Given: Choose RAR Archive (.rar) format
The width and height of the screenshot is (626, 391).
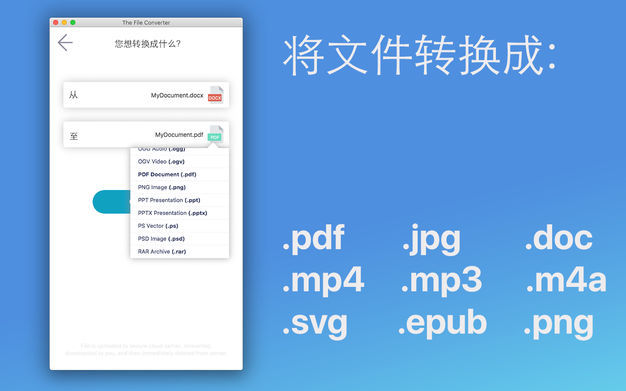Looking at the screenshot, I should point(180,252).
